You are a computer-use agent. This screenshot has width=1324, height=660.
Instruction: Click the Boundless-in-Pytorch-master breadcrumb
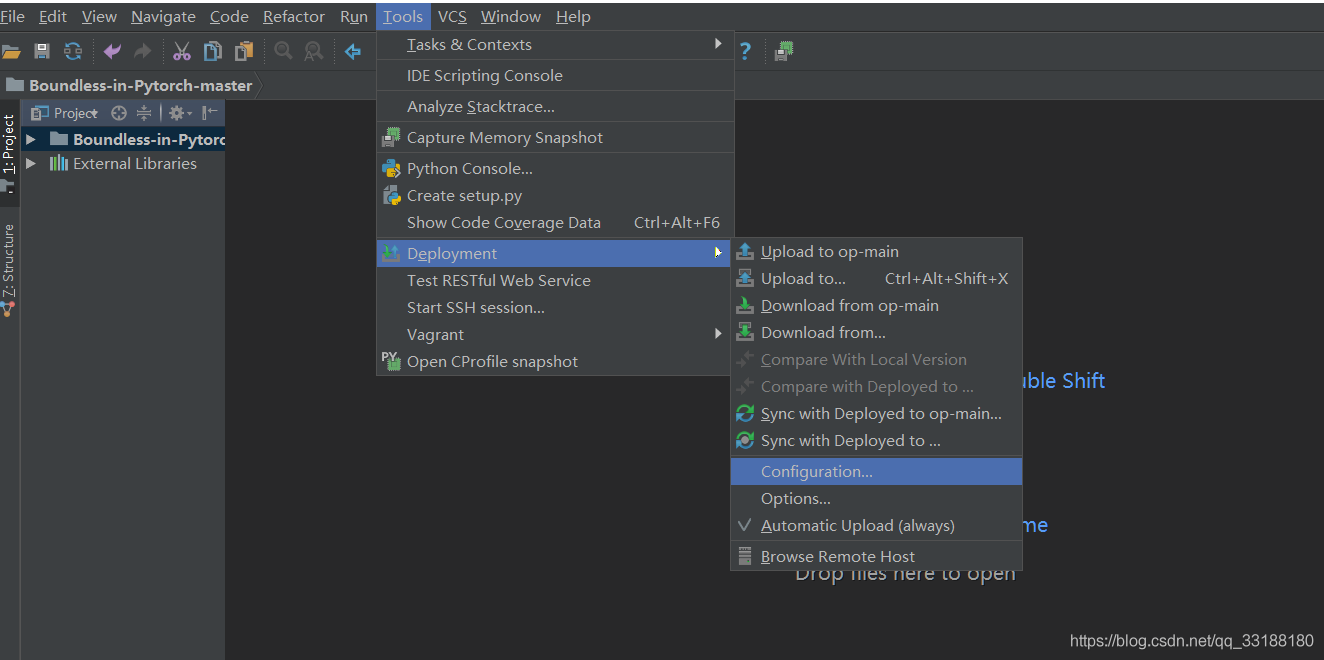point(140,85)
